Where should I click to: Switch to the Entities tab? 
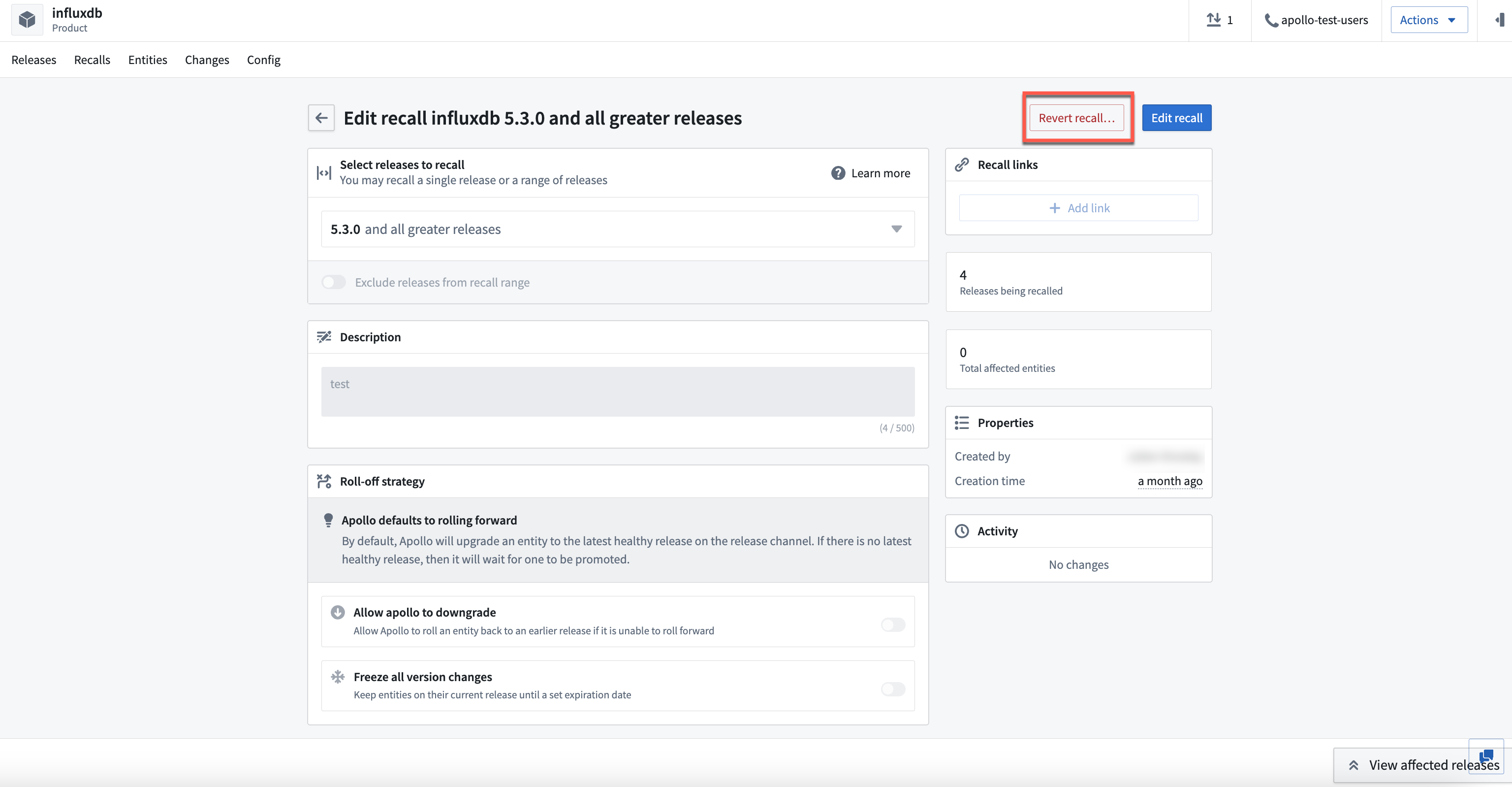pyautogui.click(x=148, y=59)
